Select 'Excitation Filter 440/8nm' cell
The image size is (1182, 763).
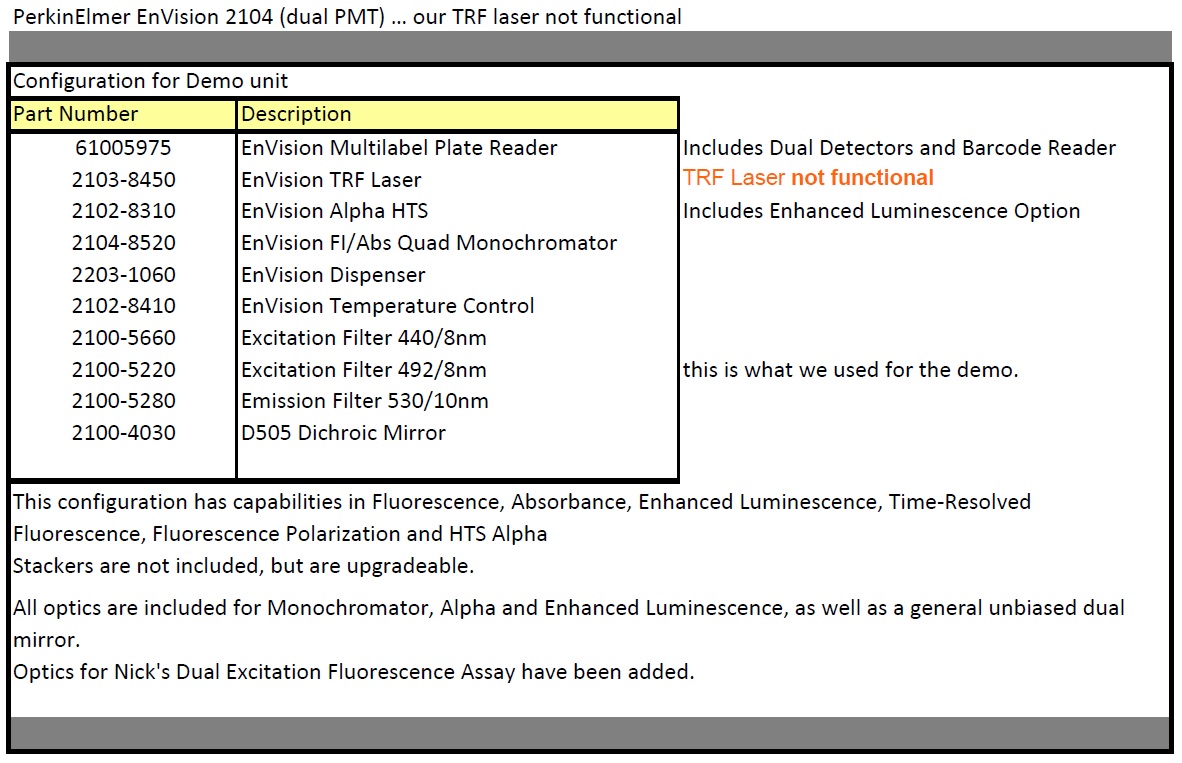coord(364,338)
